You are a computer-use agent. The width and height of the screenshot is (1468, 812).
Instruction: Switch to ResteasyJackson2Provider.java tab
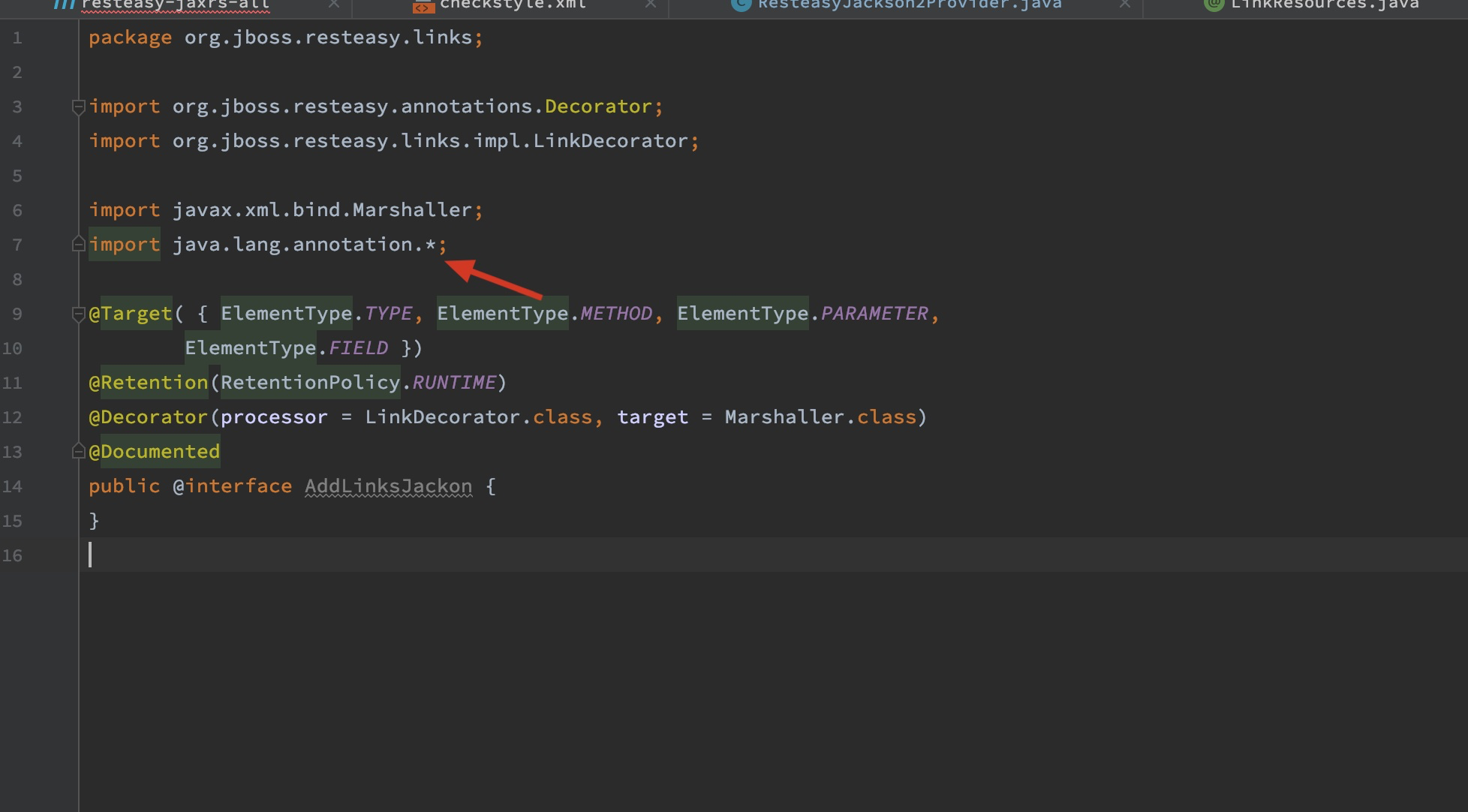[909, 5]
